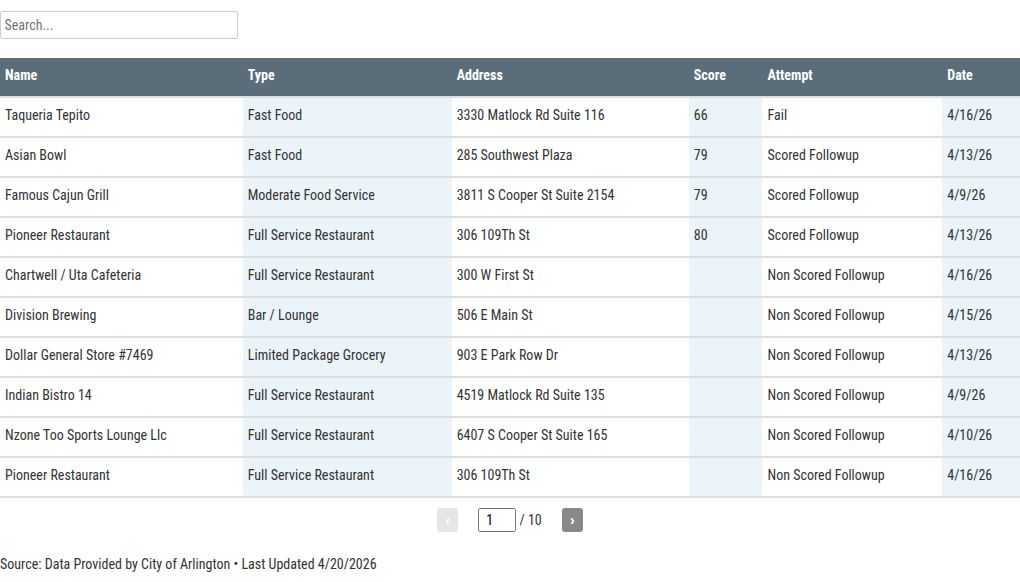Select the Indian Bistro 14 row
Viewport: 1020px width, 582px height.
tap(48, 395)
